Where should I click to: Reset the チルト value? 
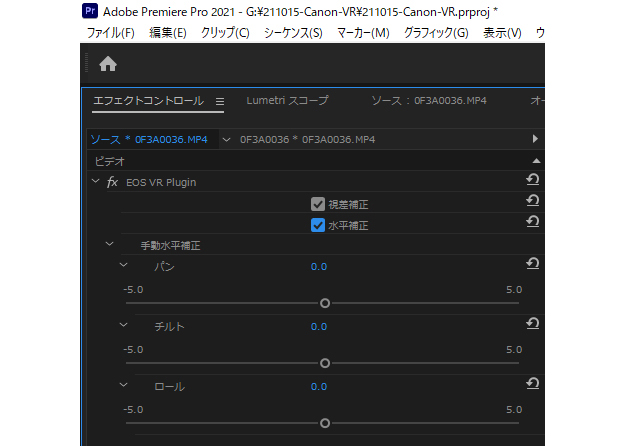pyautogui.click(x=533, y=325)
